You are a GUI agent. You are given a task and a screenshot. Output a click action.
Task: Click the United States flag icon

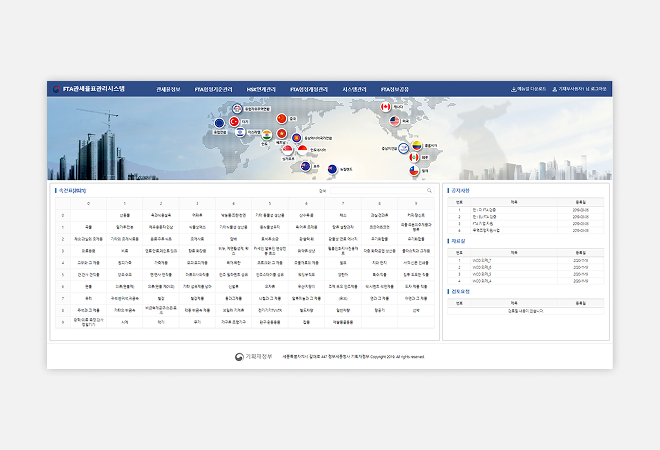coord(394,121)
